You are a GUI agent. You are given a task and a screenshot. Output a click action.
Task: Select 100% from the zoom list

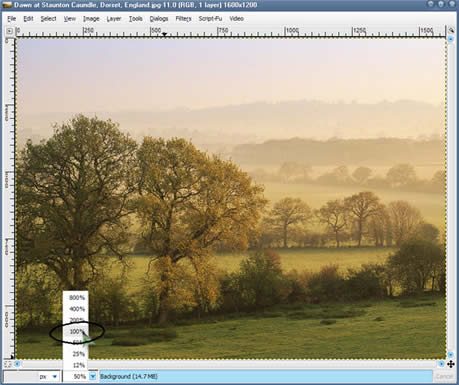pos(76,332)
